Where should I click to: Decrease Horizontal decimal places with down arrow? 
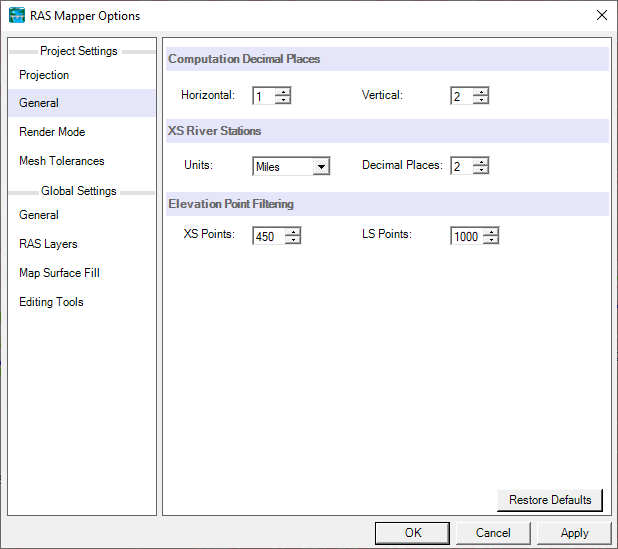(283, 99)
